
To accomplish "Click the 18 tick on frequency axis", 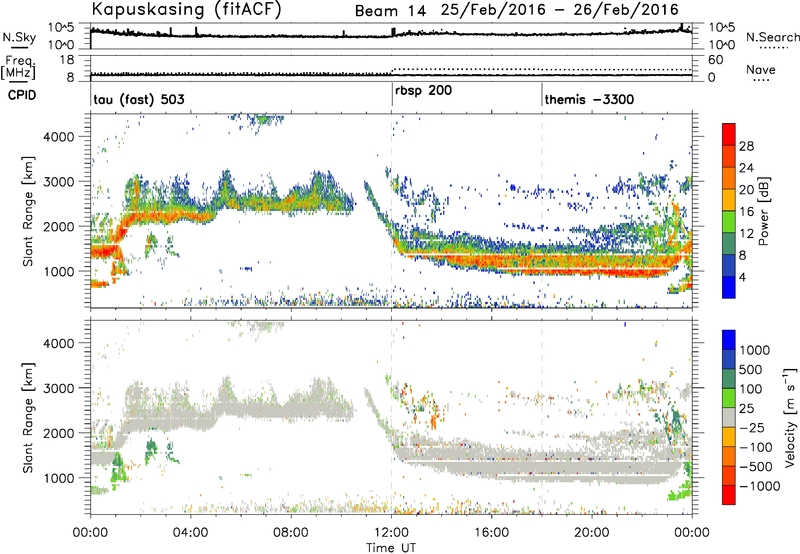I will (x=67, y=60).
